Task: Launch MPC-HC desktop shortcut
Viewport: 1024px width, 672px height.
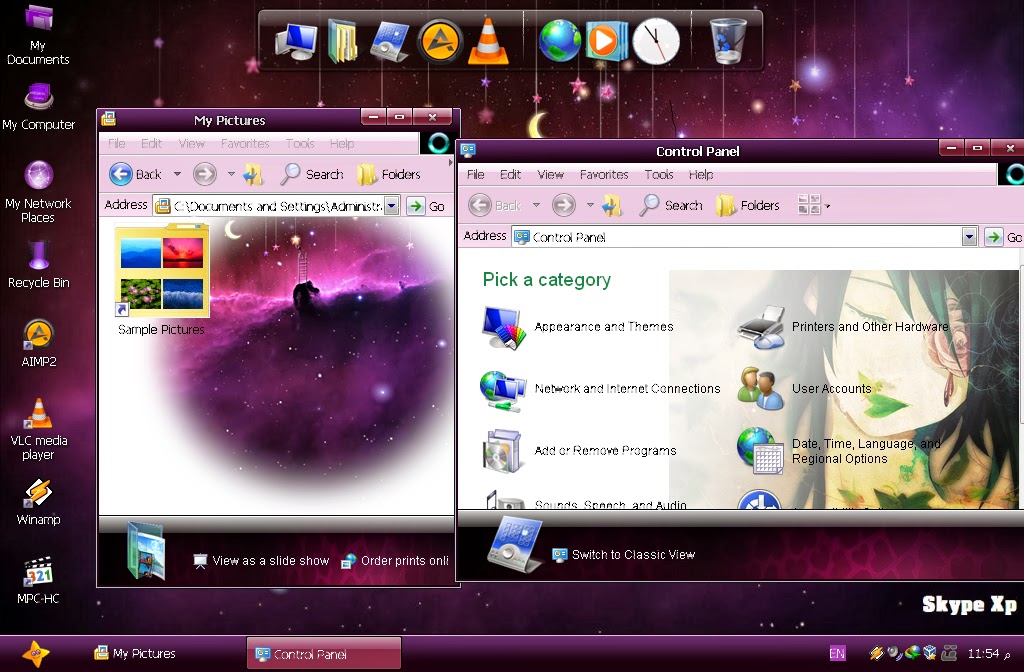Action: point(39,581)
